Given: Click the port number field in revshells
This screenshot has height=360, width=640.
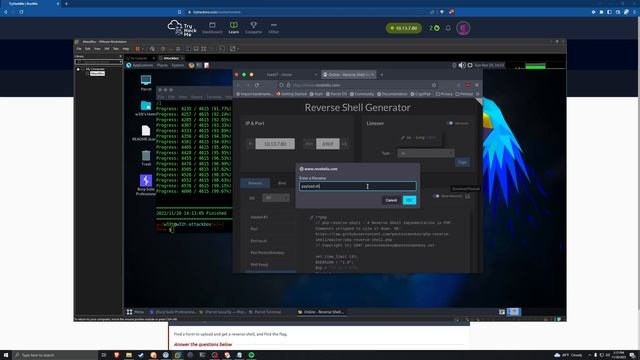Looking at the screenshot, I should (327, 144).
